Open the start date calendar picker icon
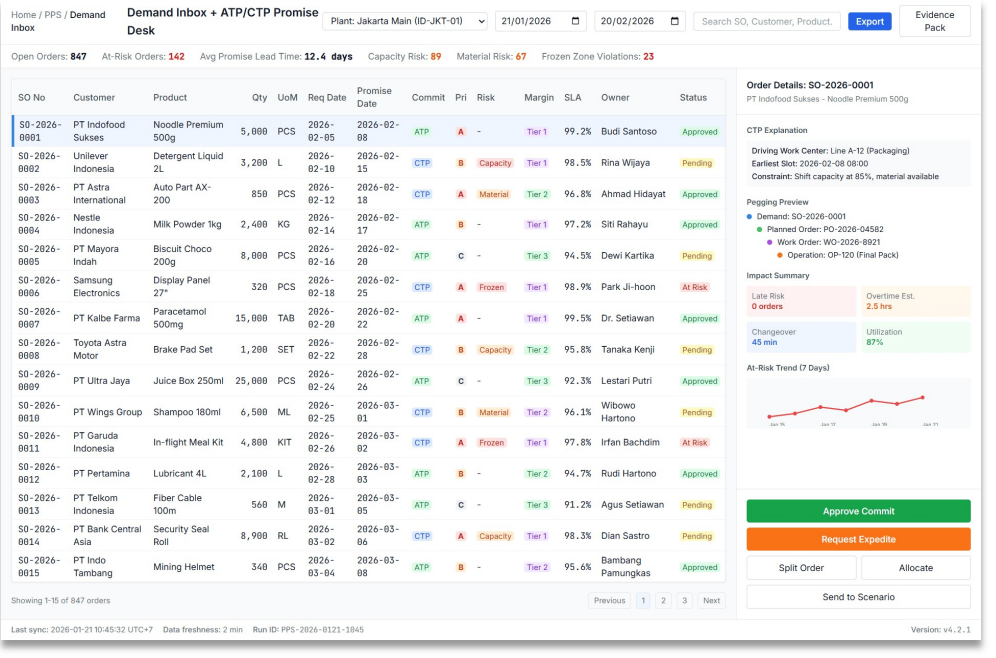Viewport: 996px width, 658px height. (x=576, y=21)
